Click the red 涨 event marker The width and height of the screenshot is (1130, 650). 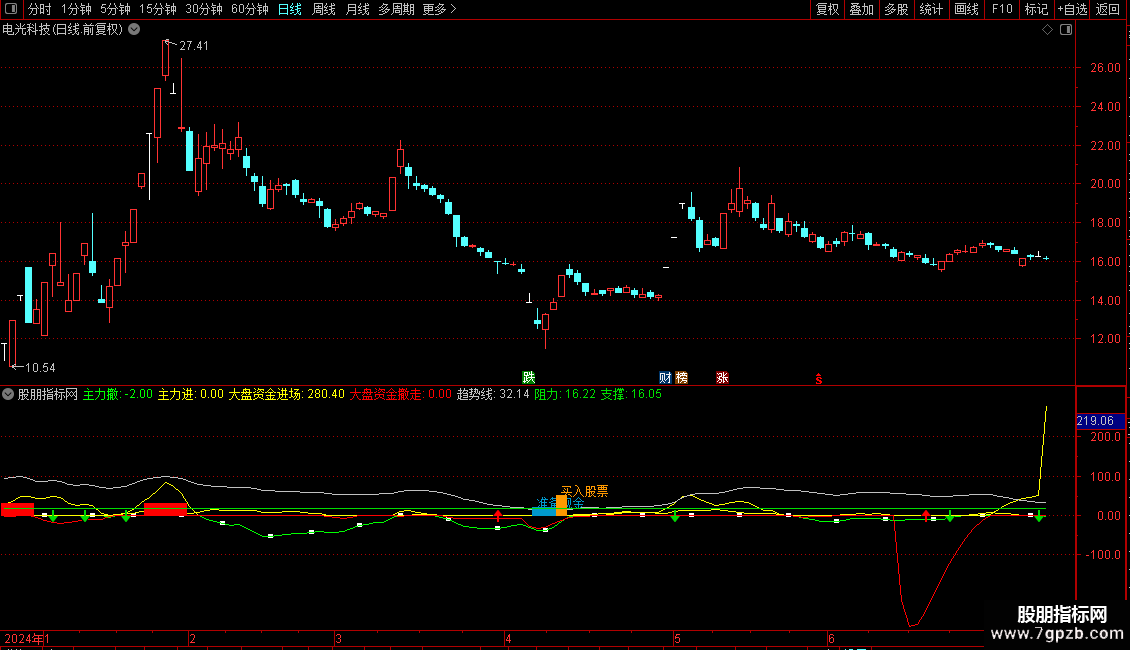point(722,378)
